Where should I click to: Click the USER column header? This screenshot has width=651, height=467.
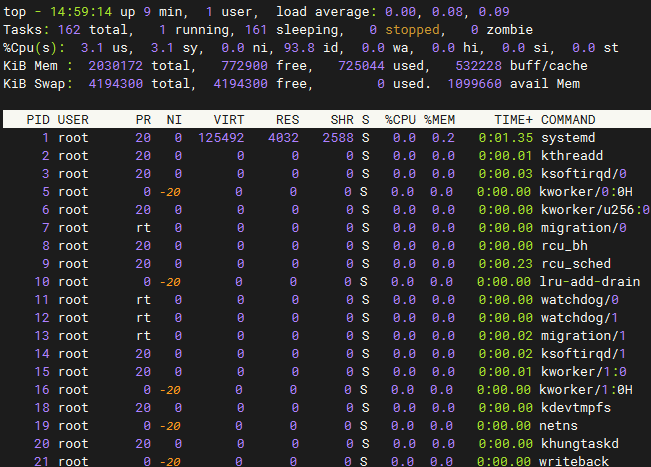73,120
